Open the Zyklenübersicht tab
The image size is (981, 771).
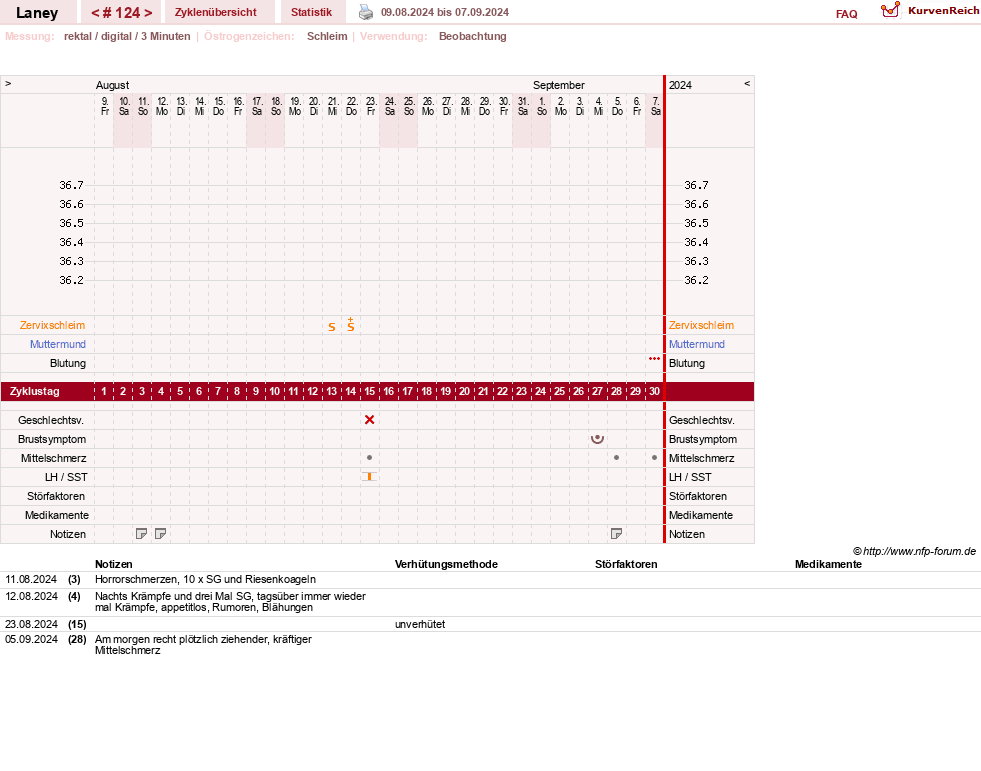216,12
